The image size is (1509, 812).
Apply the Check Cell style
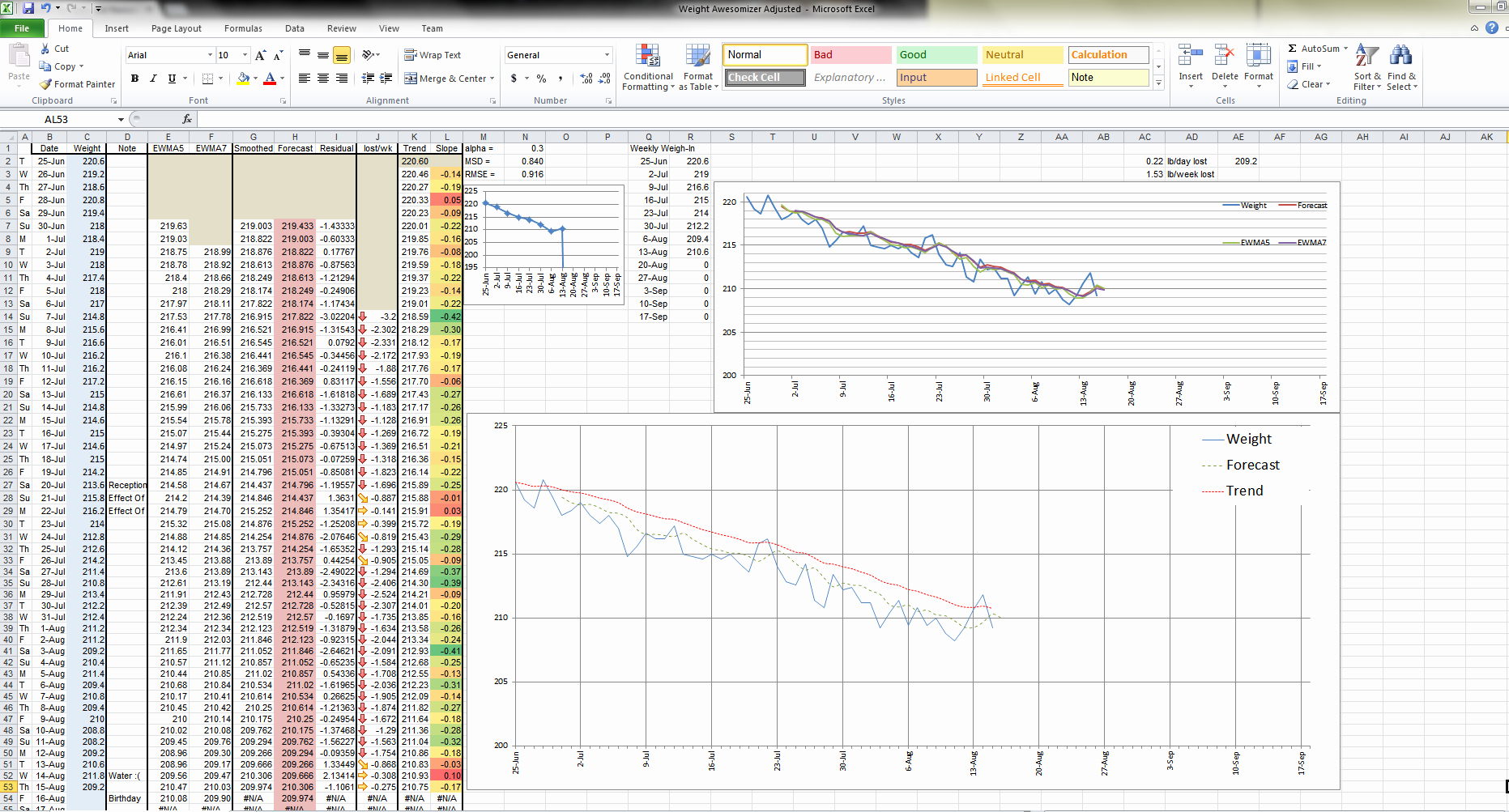pos(765,78)
